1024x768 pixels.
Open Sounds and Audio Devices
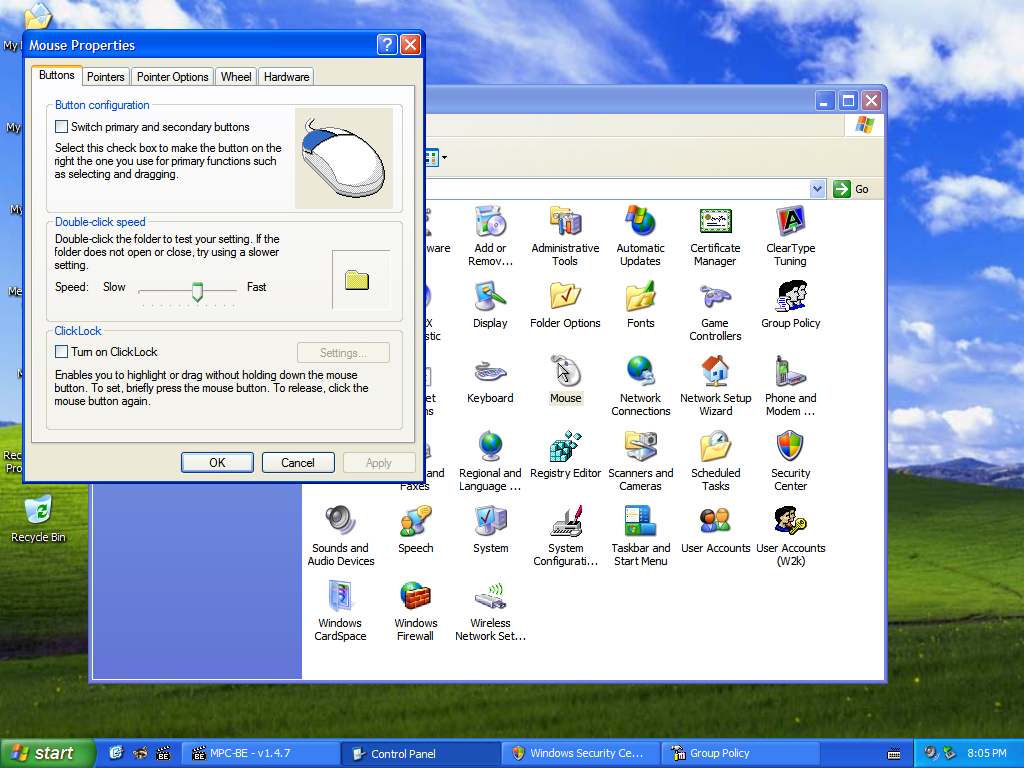(340, 522)
